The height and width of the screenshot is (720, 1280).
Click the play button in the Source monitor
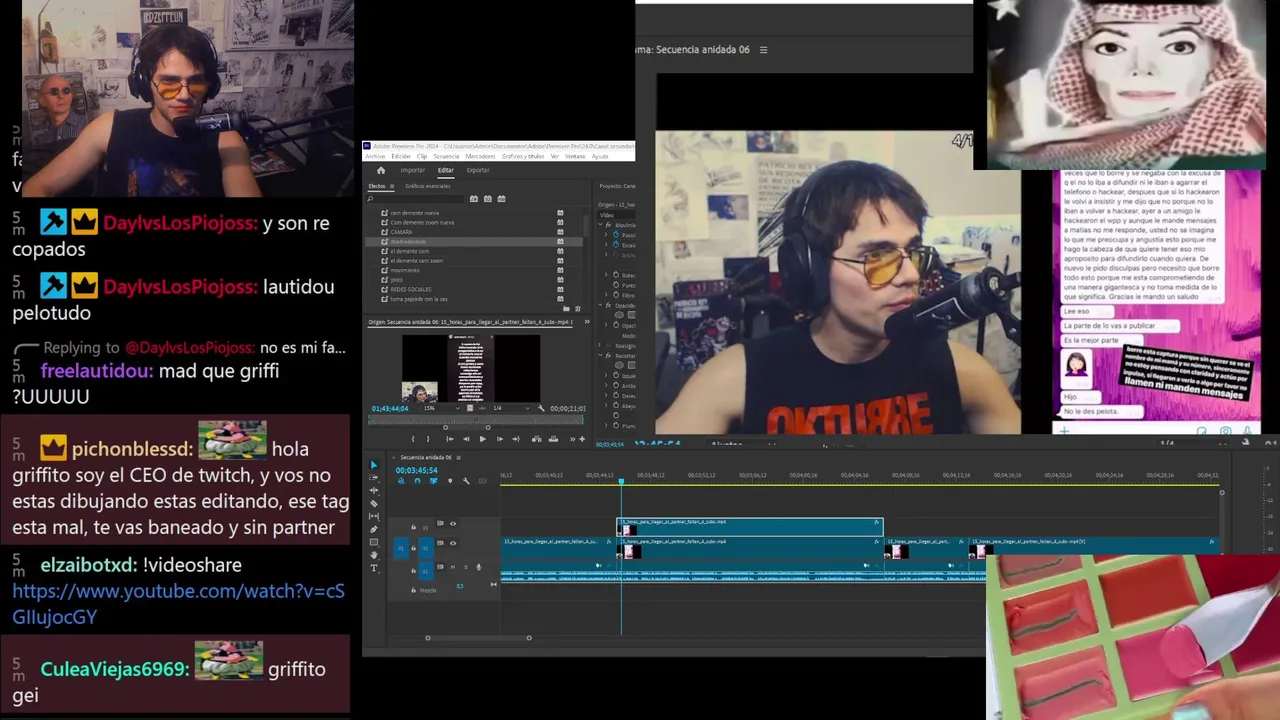(x=482, y=439)
